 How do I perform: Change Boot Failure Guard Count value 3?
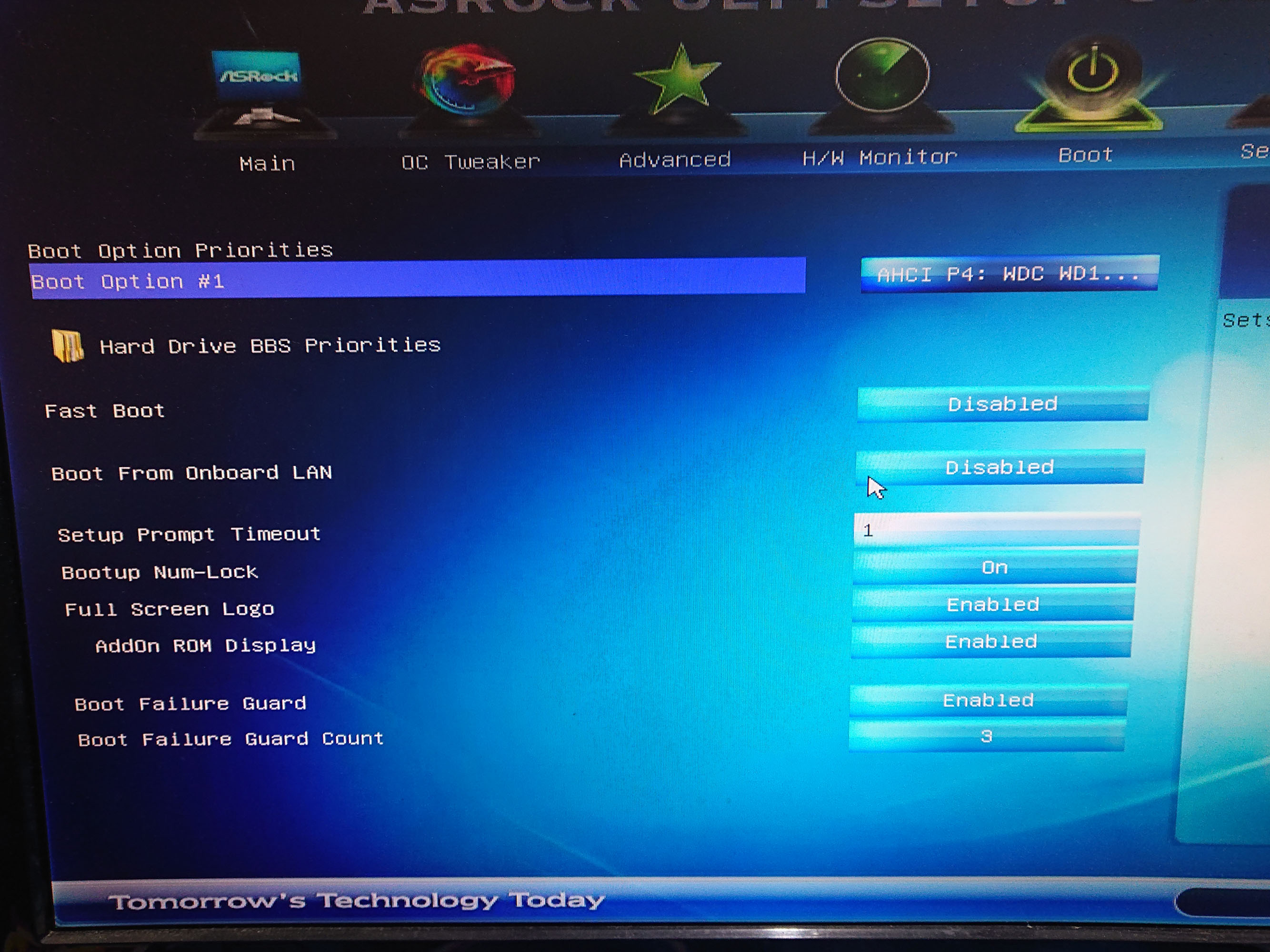986,736
